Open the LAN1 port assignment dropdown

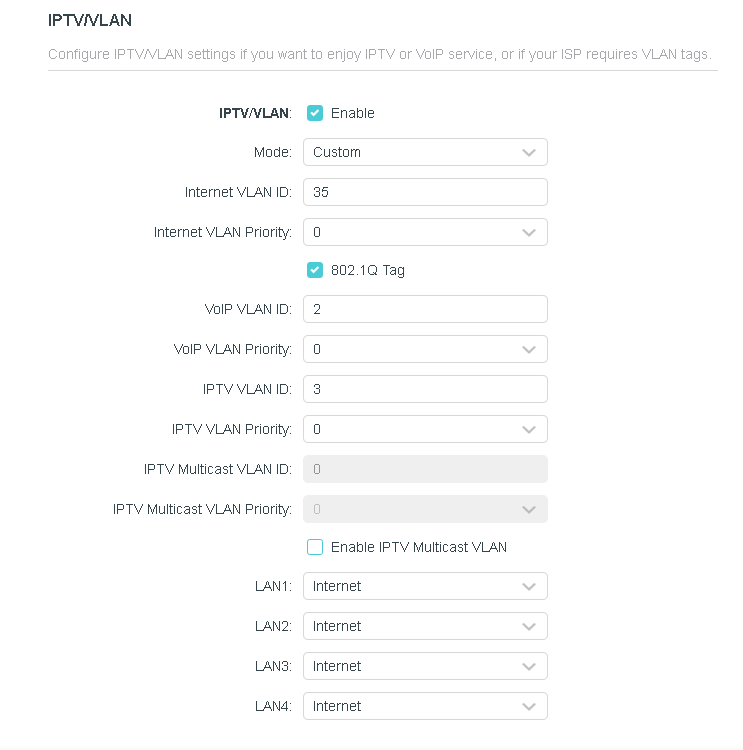coord(425,586)
